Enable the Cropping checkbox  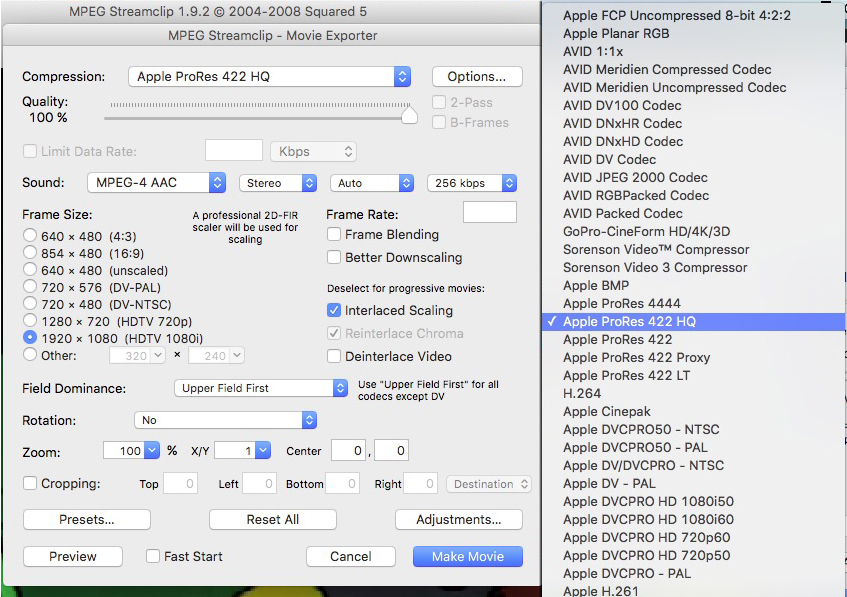[30, 483]
